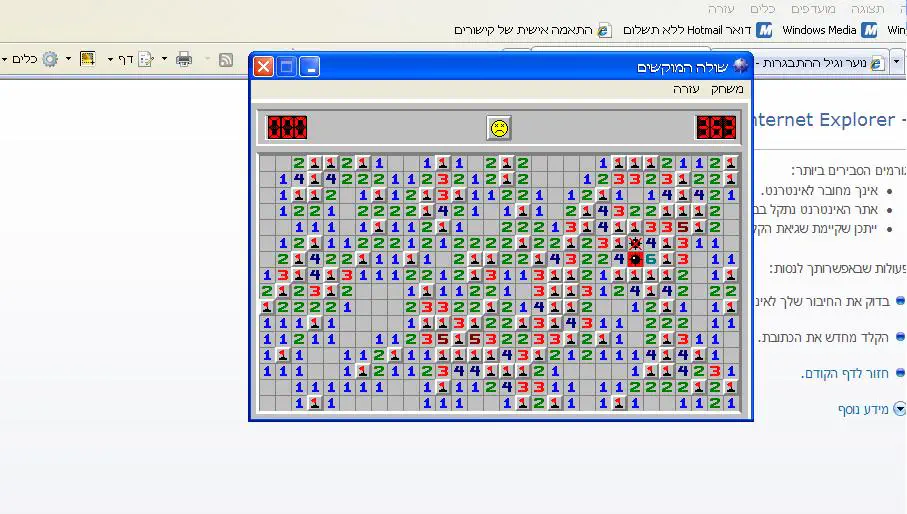
Task: Click the exploded red mine cell
Action: click(635, 258)
